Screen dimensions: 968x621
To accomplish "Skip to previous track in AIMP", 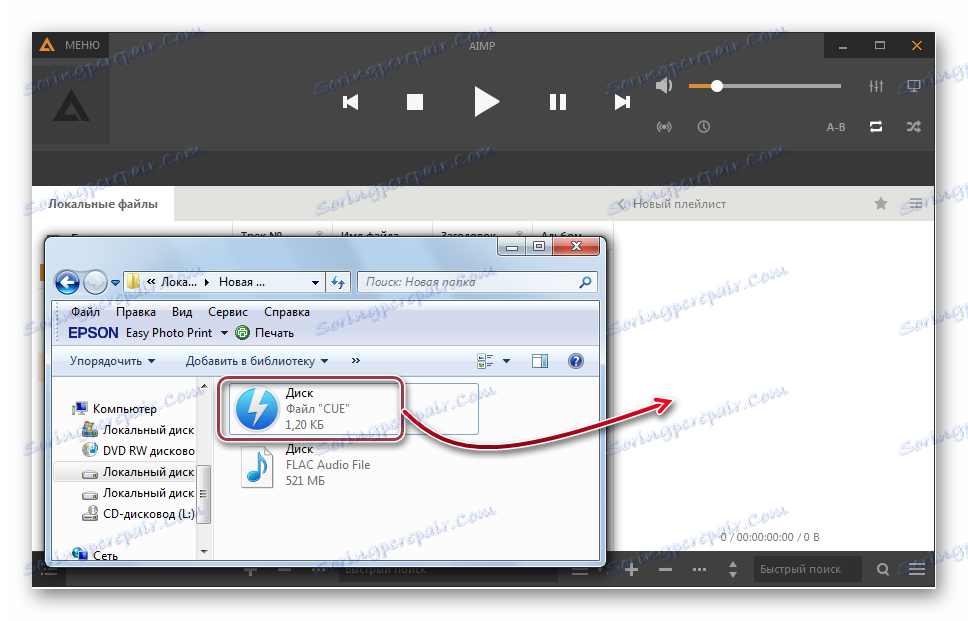I will pyautogui.click(x=351, y=102).
